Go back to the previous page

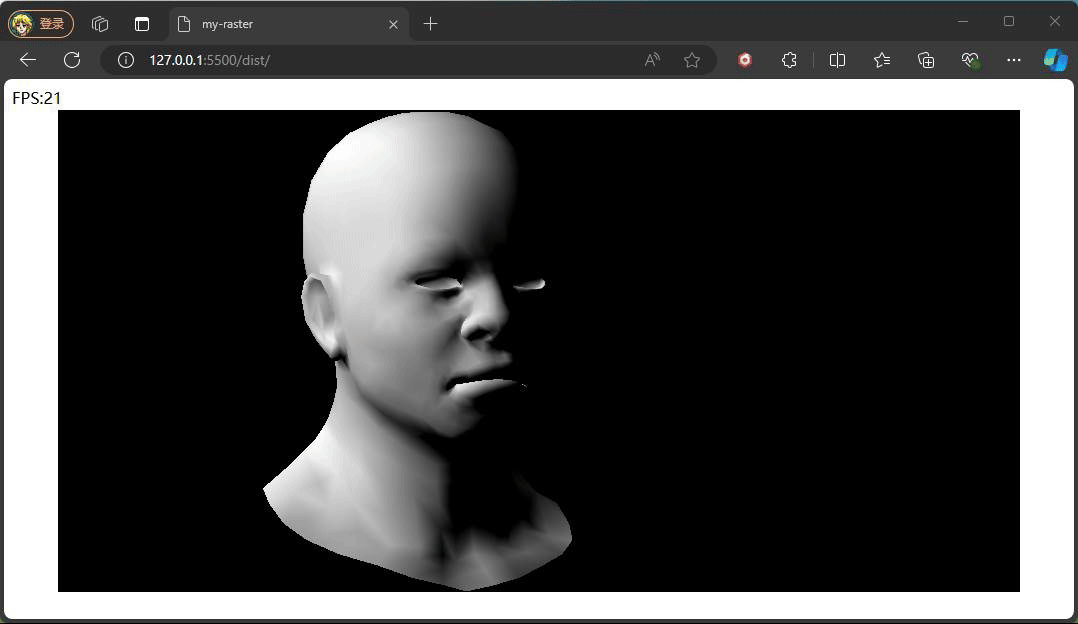tap(28, 60)
